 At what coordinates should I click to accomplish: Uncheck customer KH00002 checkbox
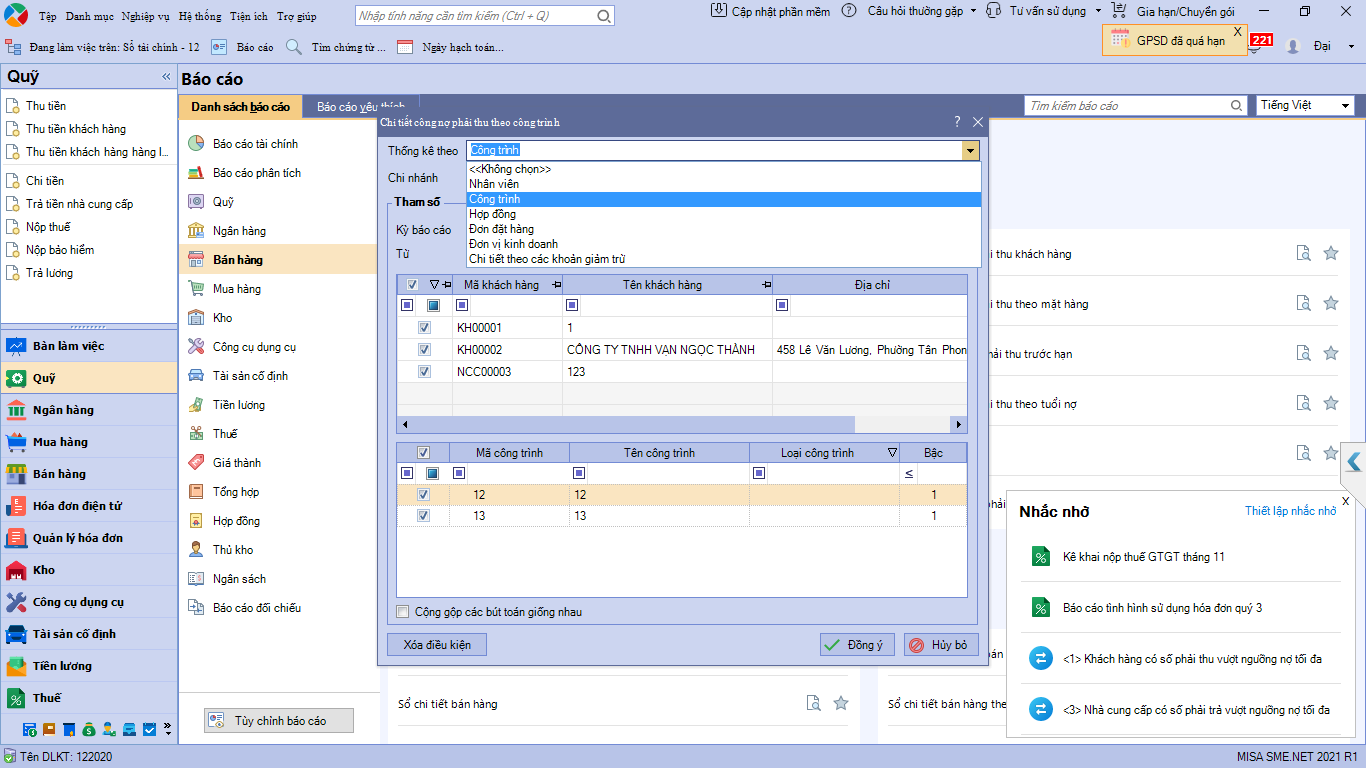point(424,350)
